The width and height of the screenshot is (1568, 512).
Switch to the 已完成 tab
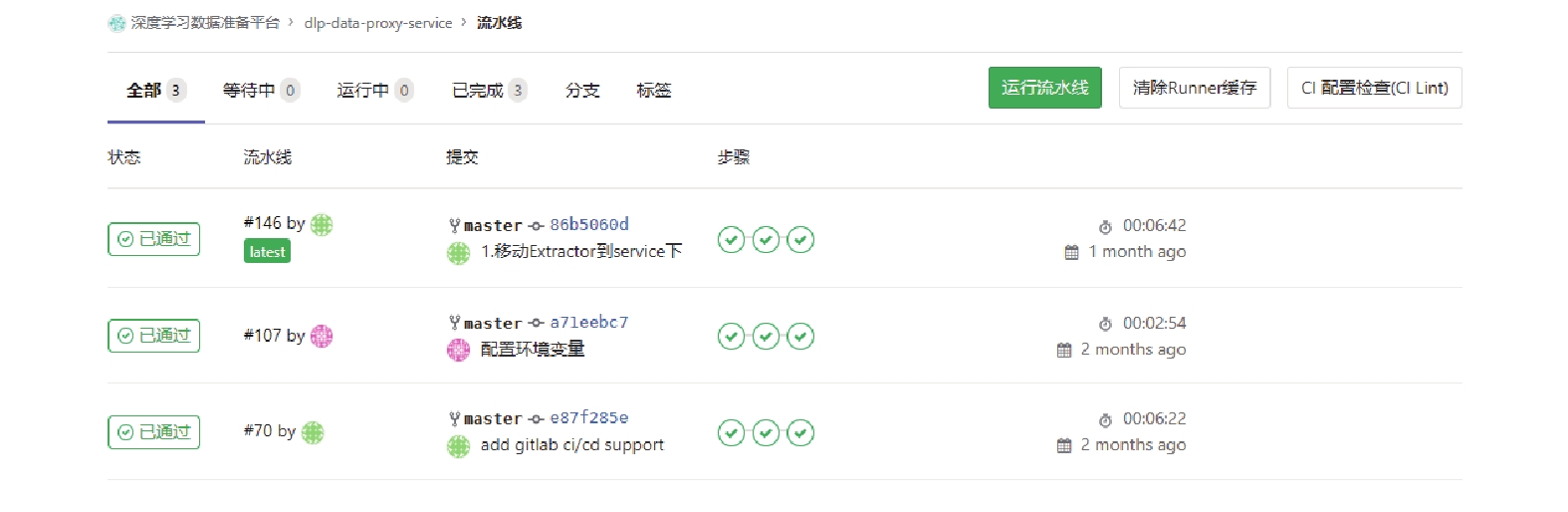pyautogui.click(x=489, y=90)
